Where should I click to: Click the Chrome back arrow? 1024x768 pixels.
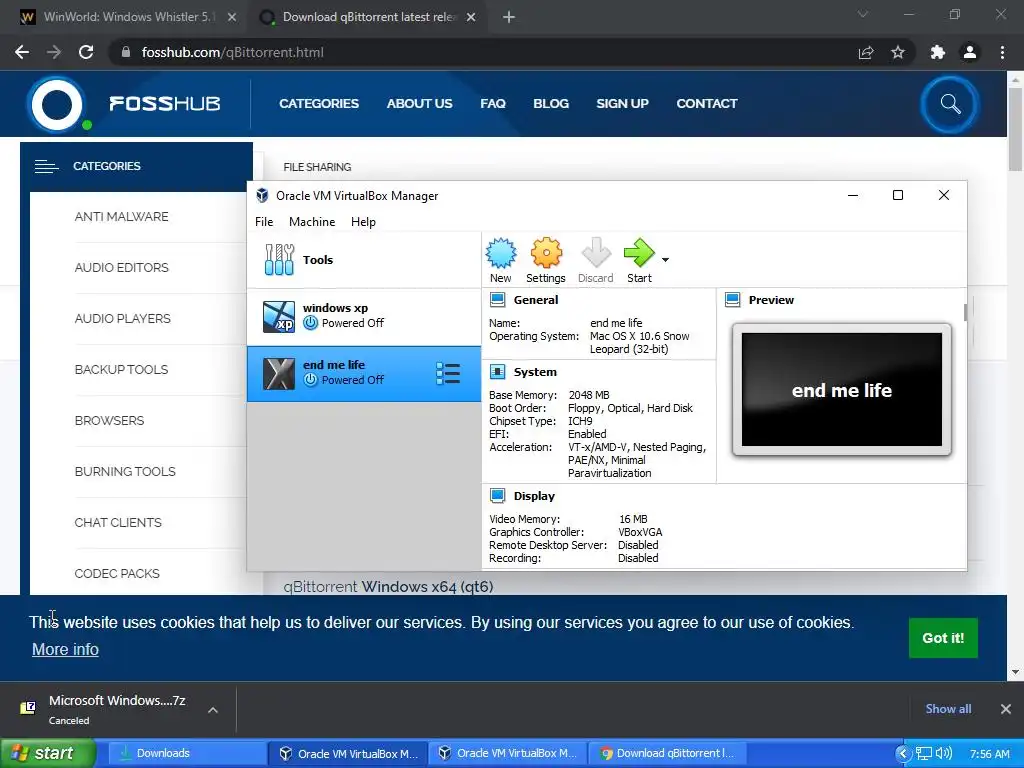(x=22, y=52)
